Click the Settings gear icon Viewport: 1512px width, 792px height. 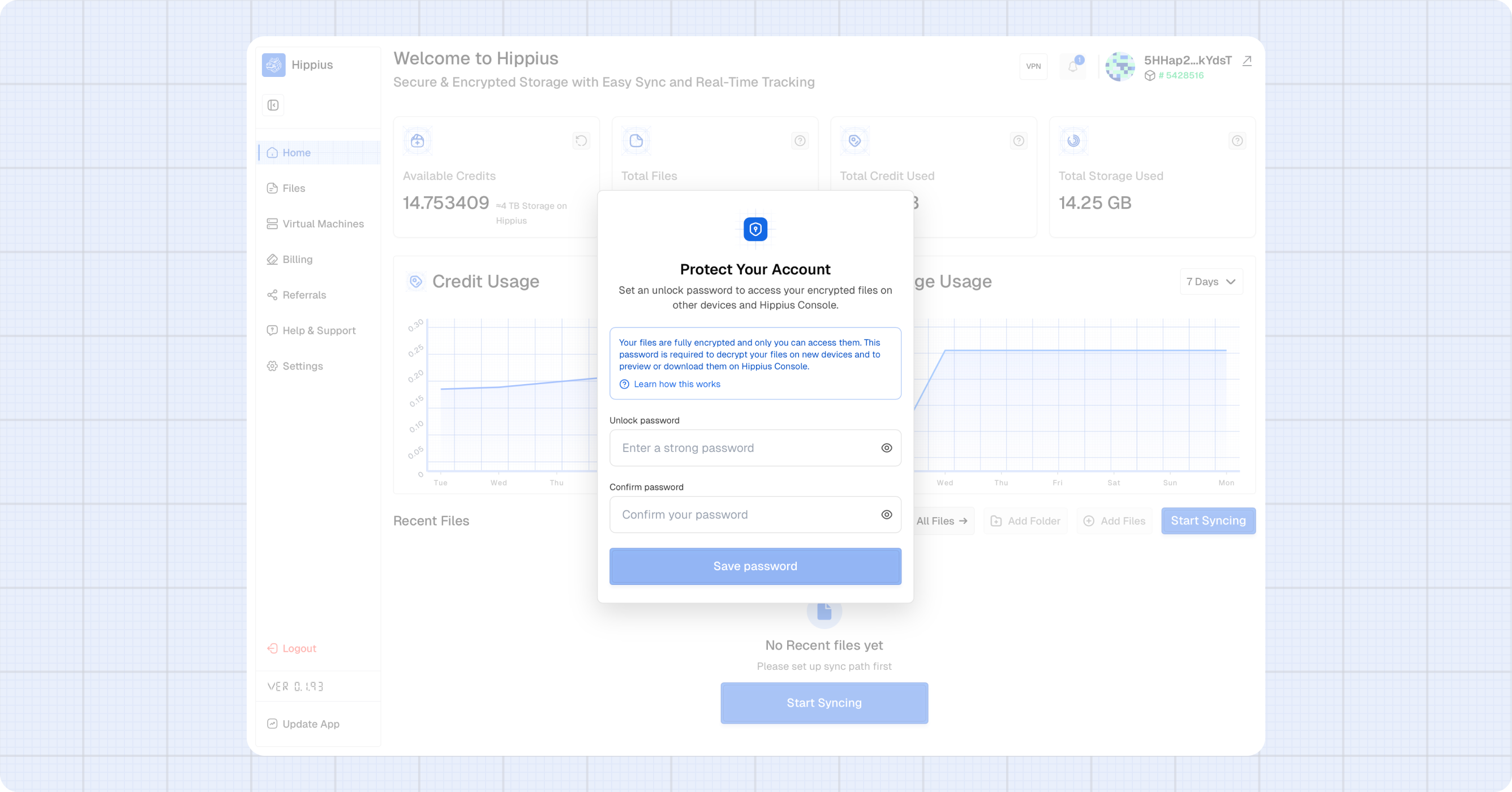click(x=272, y=366)
